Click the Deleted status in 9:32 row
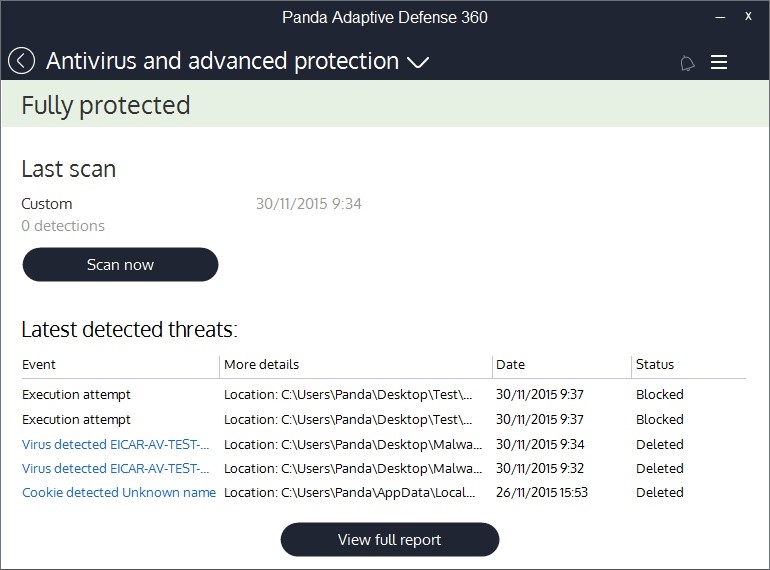The width and height of the screenshot is (770, 570). click(x=660, y=468)
